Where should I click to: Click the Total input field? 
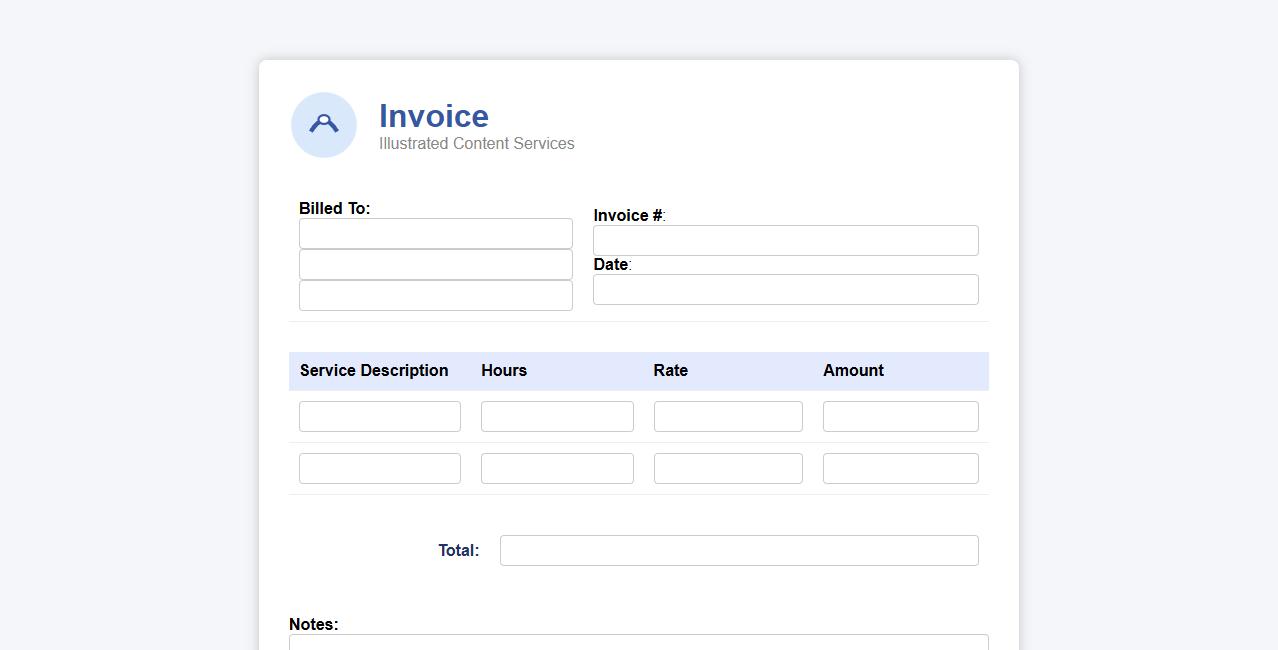tap(739, 551)
